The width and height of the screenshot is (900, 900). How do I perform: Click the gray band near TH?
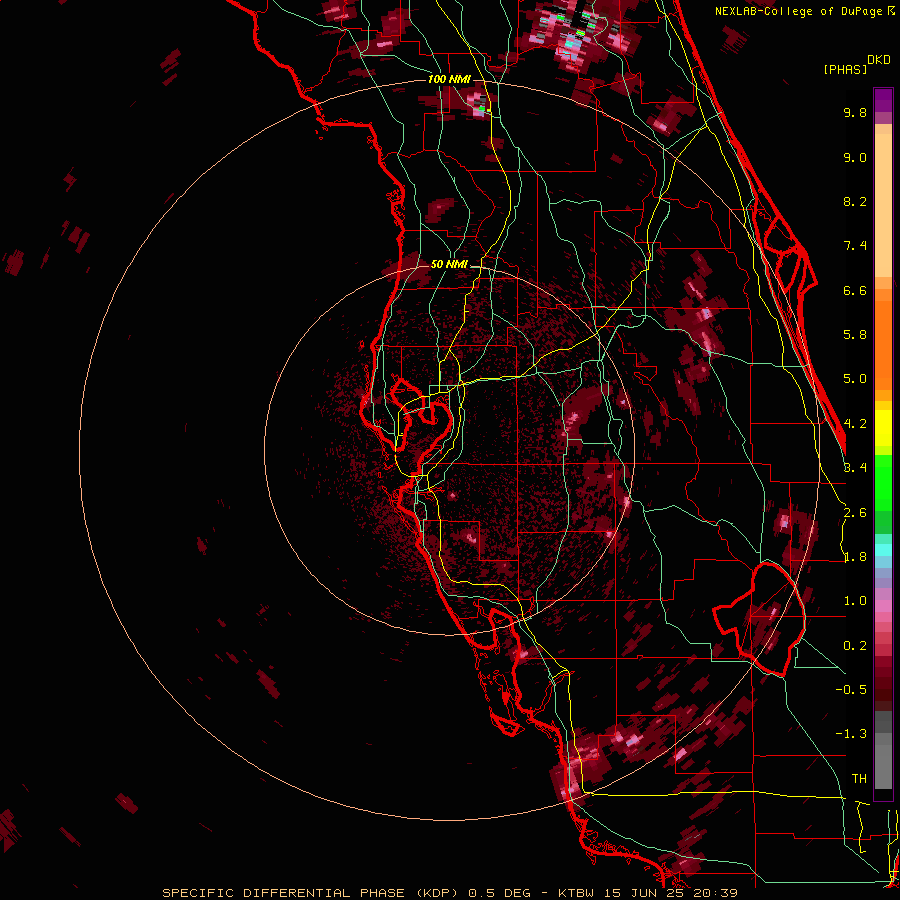pos(883,759)
